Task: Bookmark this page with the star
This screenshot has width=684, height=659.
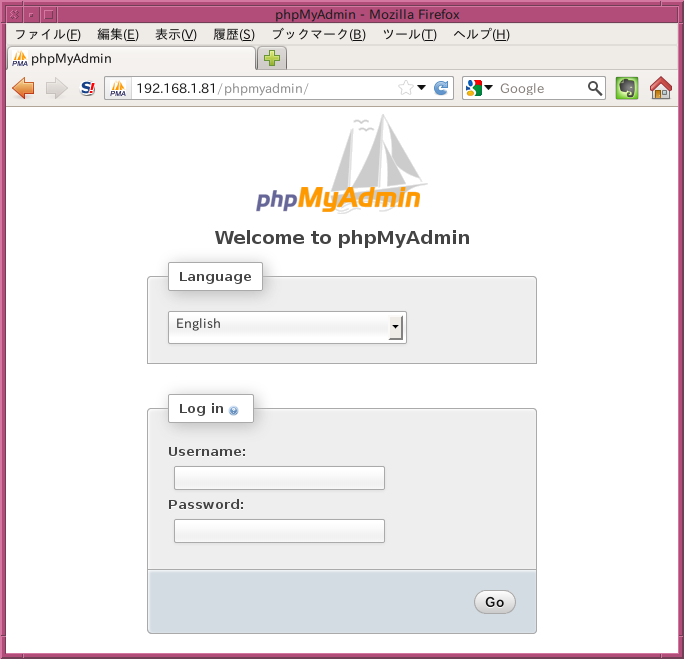Action: click(405, 88)
